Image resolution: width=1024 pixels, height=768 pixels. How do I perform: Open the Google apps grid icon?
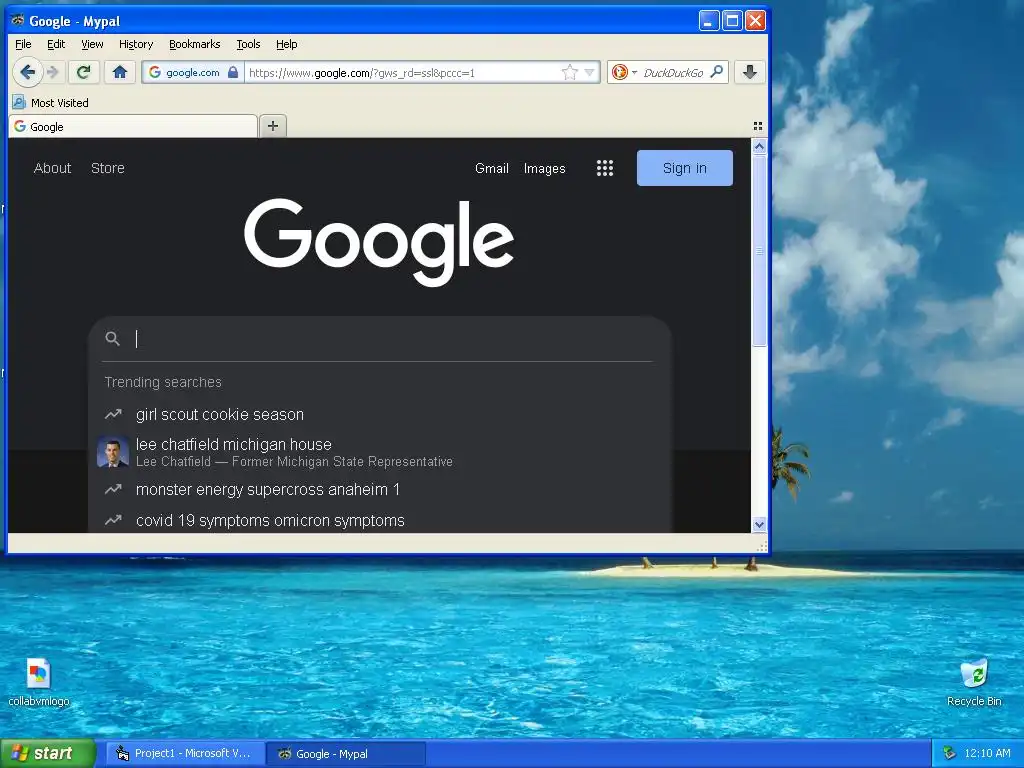(605, 168)
